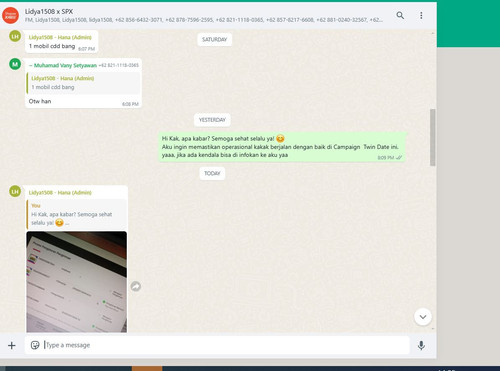The image size is (500, 371).
Task: Click the SATURDAY date label
Action: tap(214, 40)
